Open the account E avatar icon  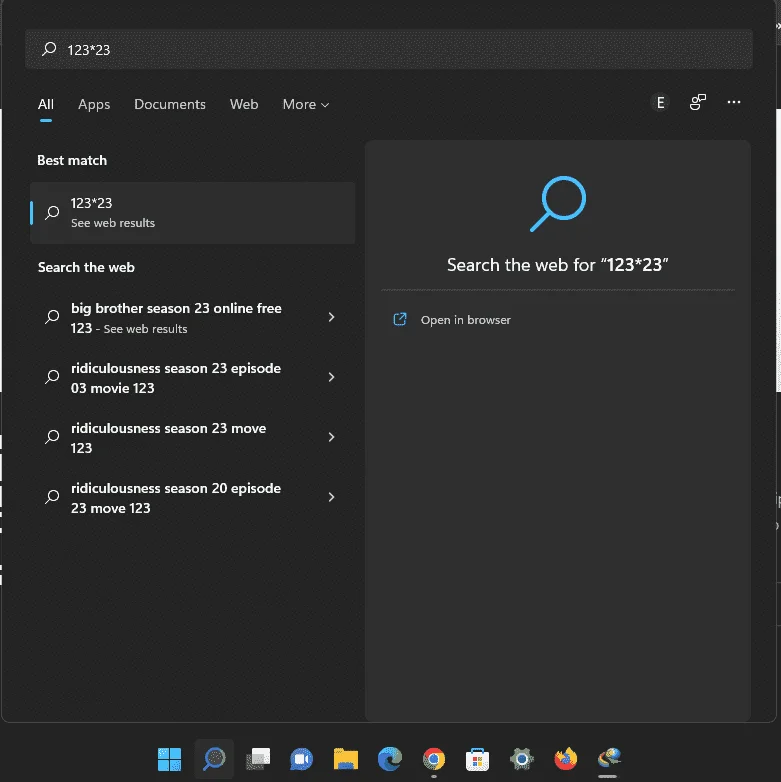[660, 103]
